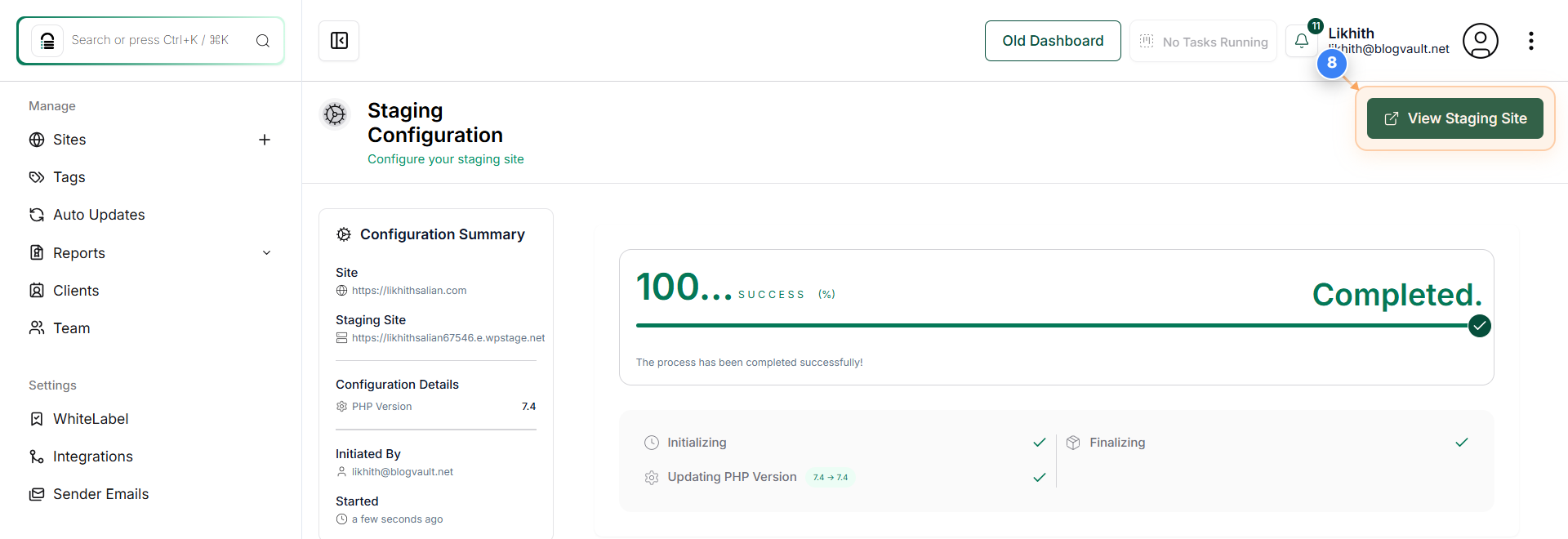Open Sender Emails settings
Viewport: 1568px width, 539px height.
(x=101, y=494)
